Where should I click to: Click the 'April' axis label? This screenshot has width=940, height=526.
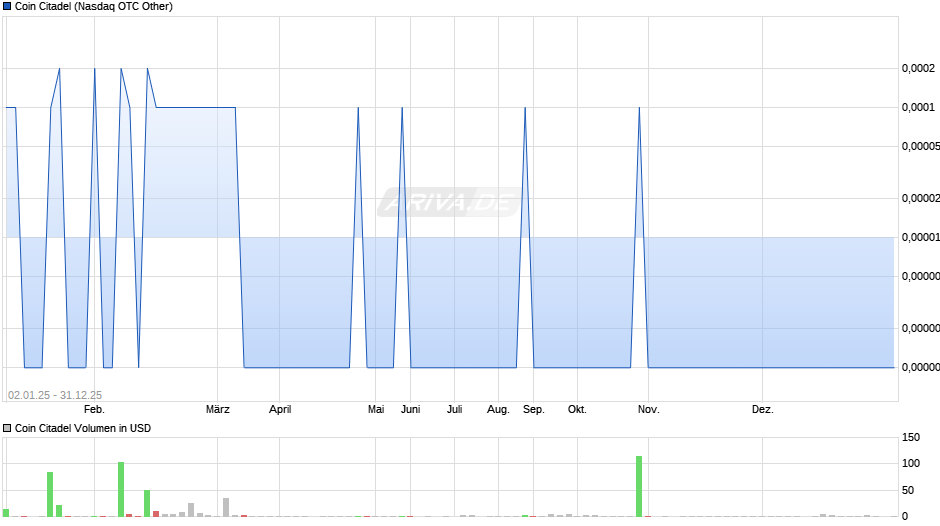(280, 410)
